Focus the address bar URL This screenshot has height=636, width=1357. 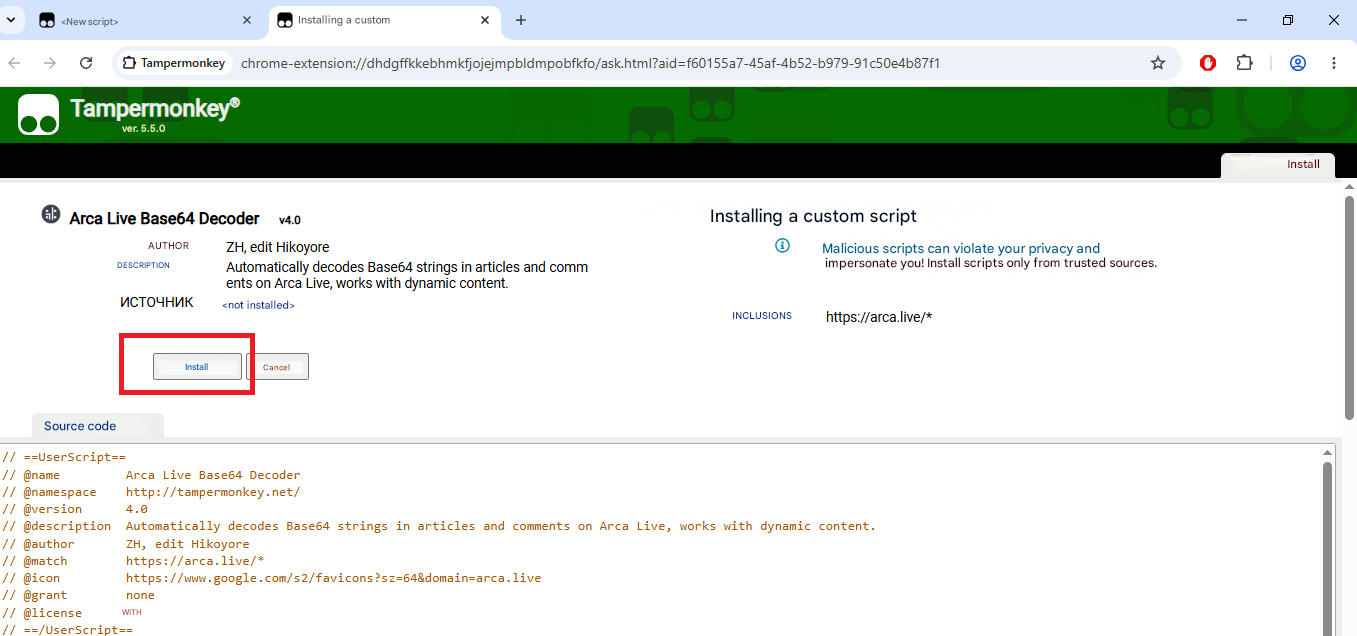pyautogui.click(x=590, y=63)
